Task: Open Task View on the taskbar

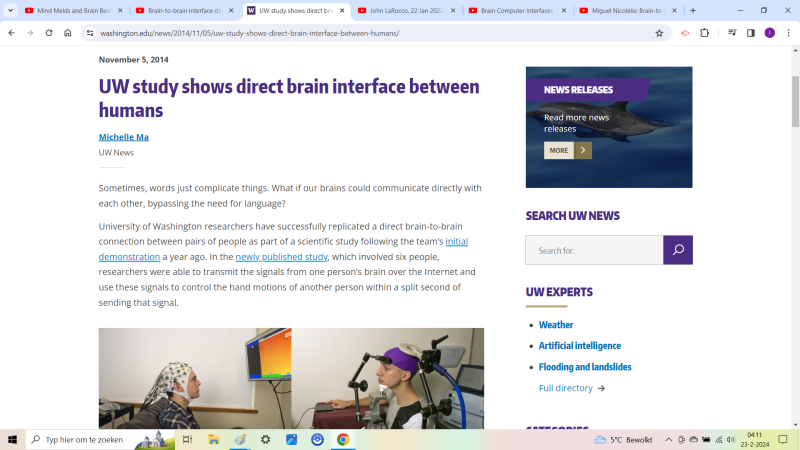Action: (187, 439)
